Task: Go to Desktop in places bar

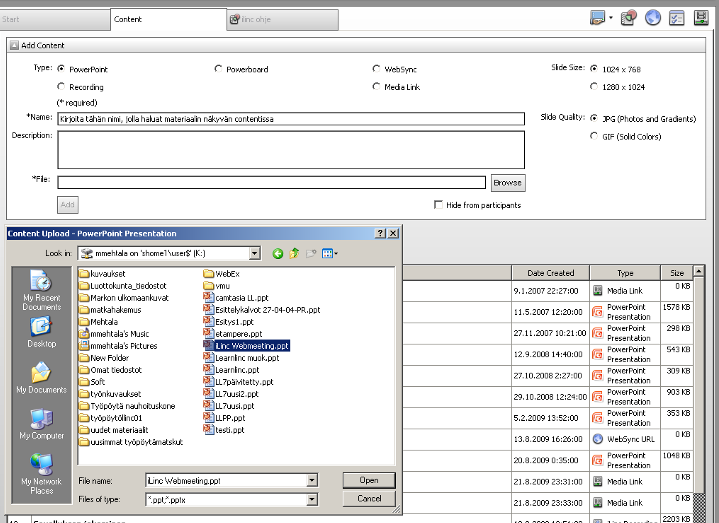Action: (x=41, y=333)
